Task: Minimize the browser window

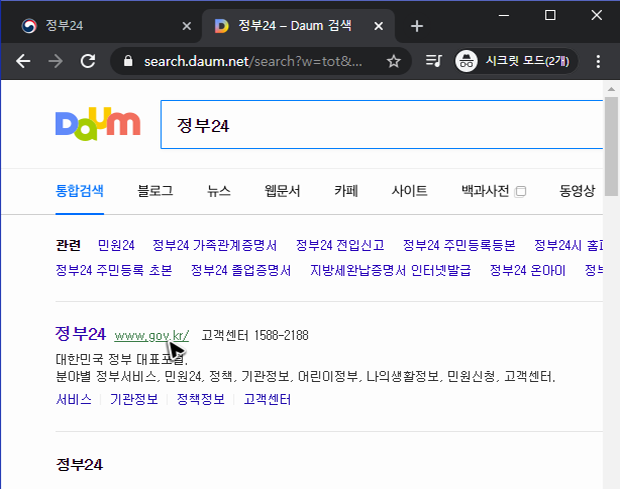Action: click(504, 15)
